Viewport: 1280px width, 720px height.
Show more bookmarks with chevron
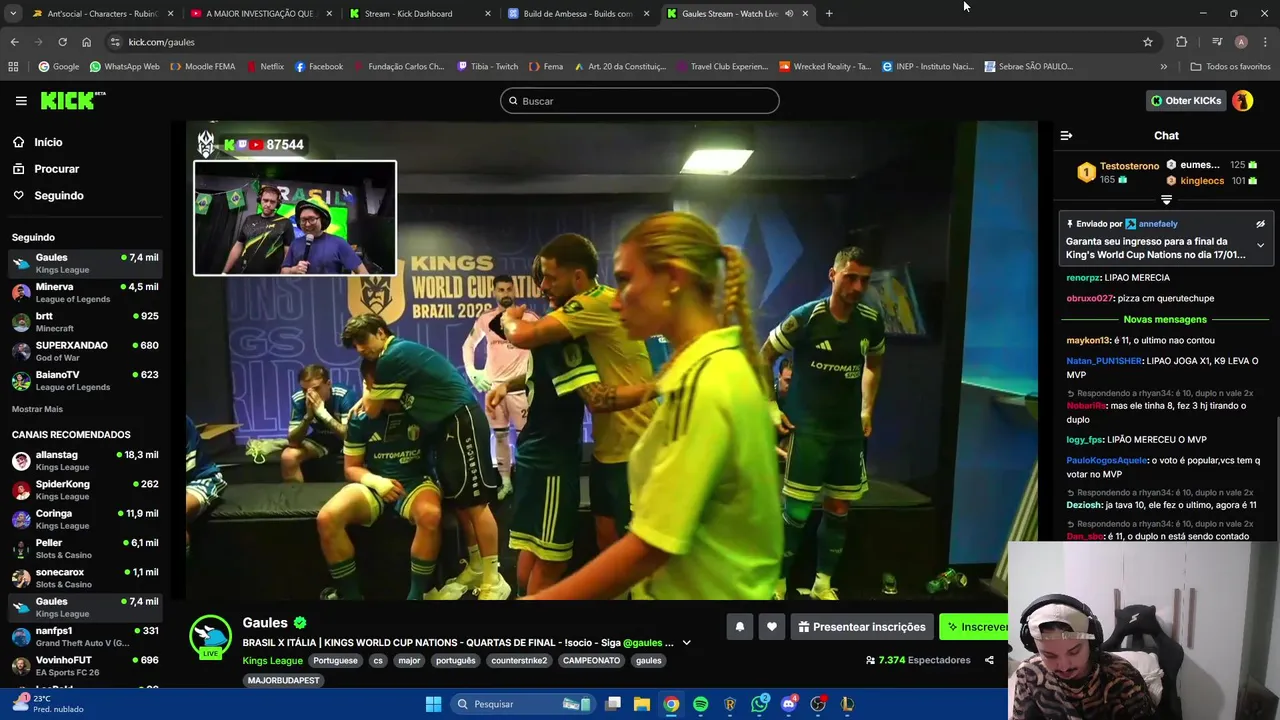point(1163,67)
